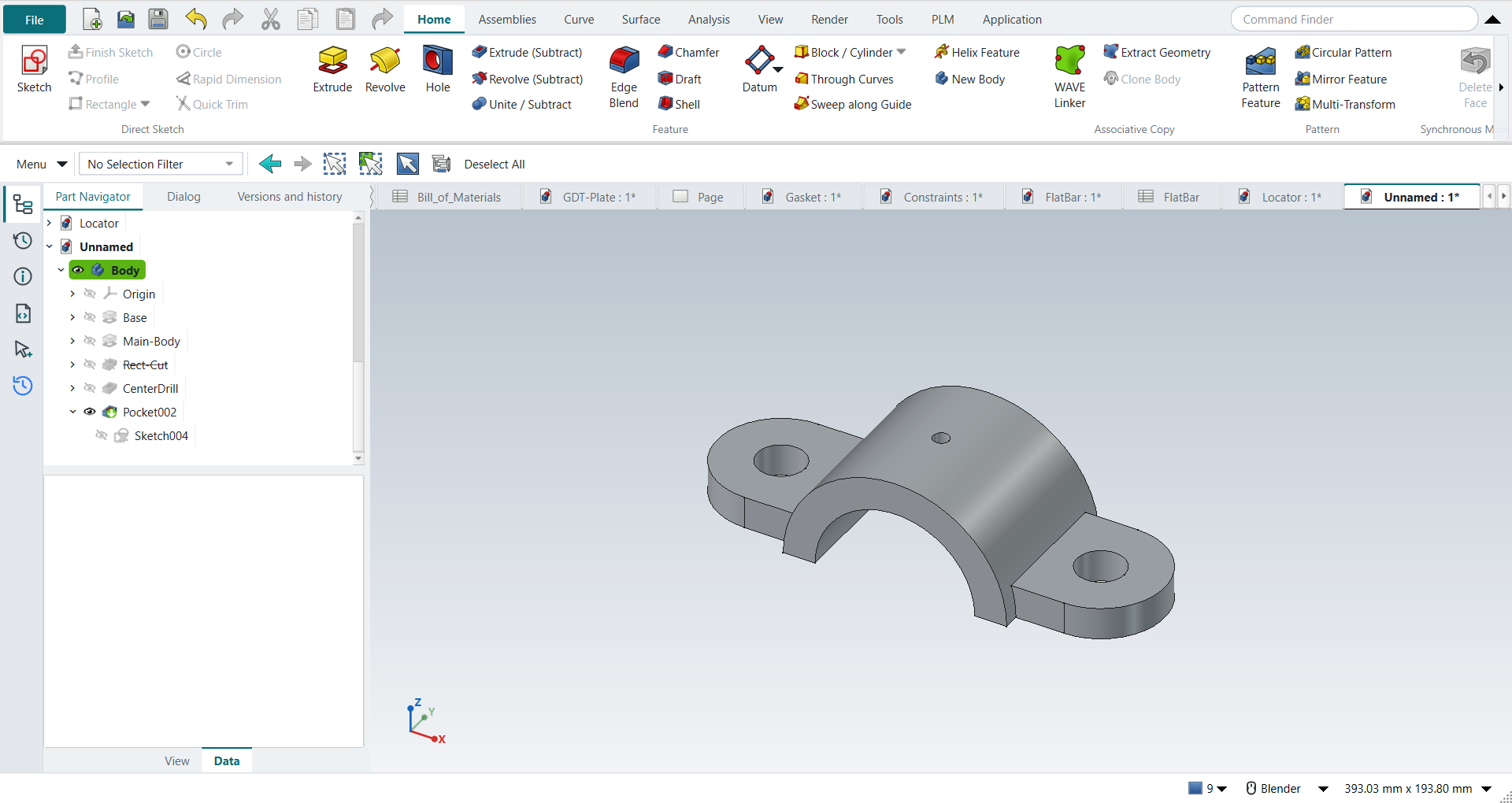Image resolution: width=1512 pixels, height=803 pixels.
Task: Open History clock sidebar icon
Action: click(23, 241)
